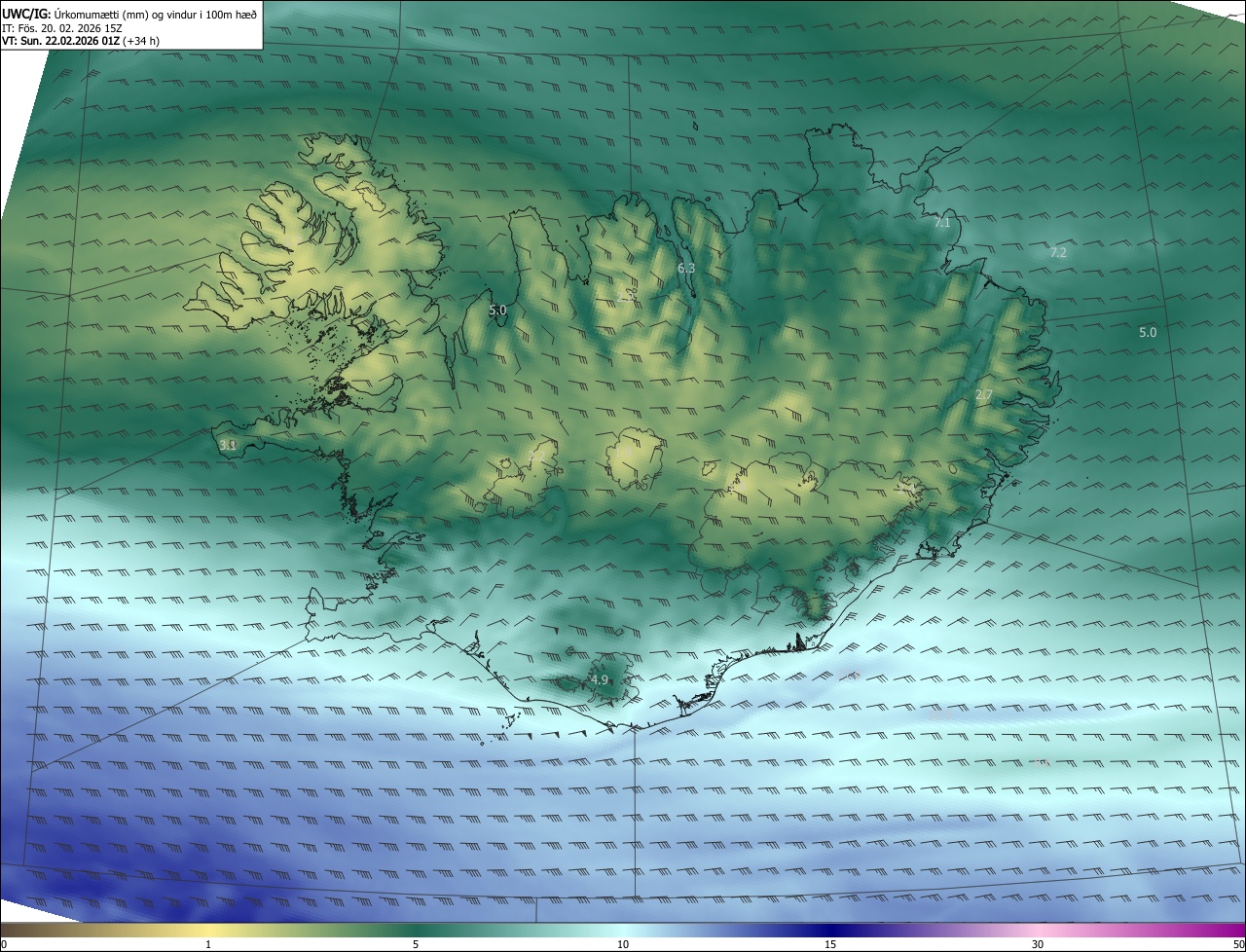Click the colorbar tick label '15'
This screenshot has height=952, width=1246.
point(830,944)
